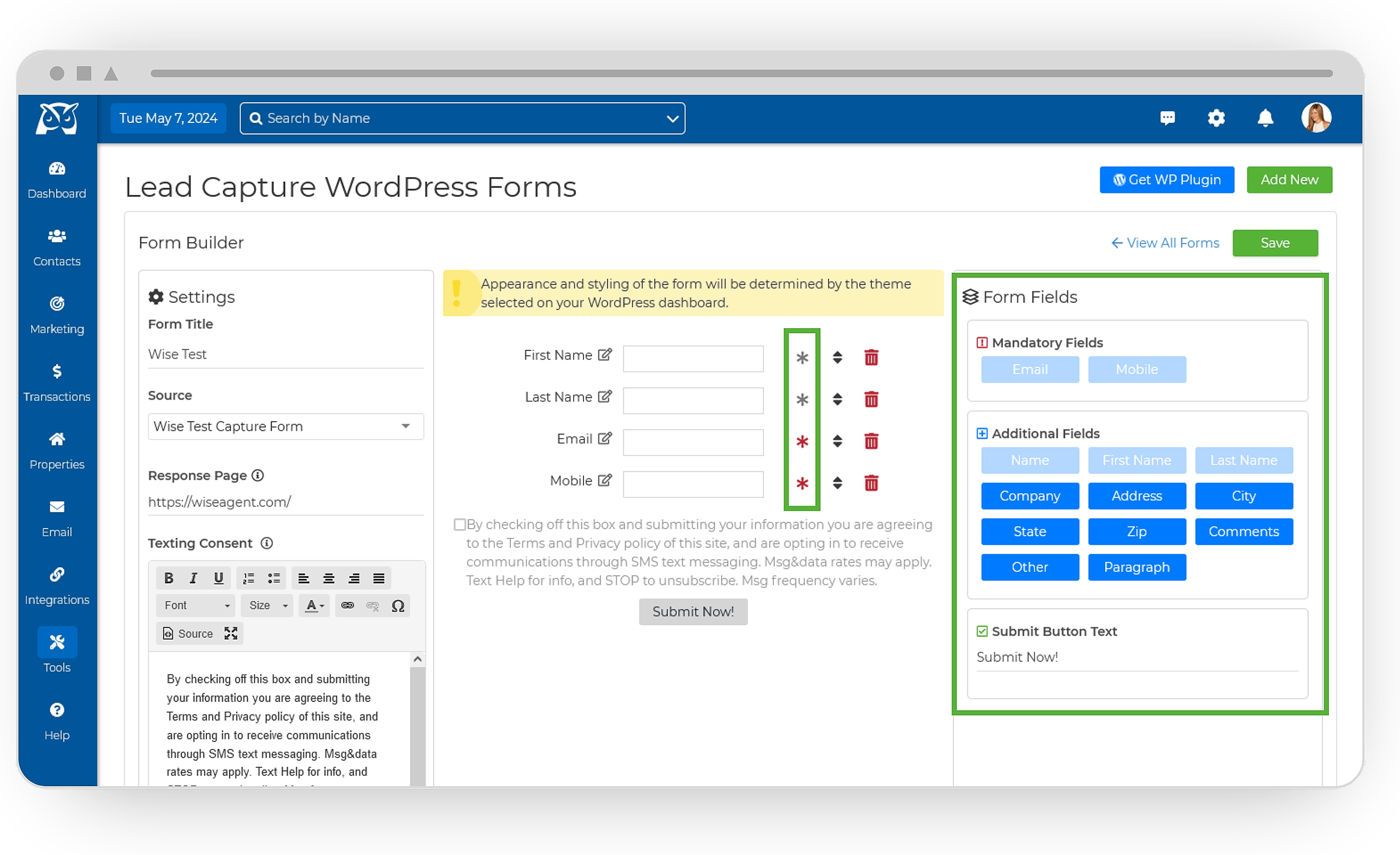1400x855 pixels.
Task: Check the texting consent checkbox
Action: point(460,524)
